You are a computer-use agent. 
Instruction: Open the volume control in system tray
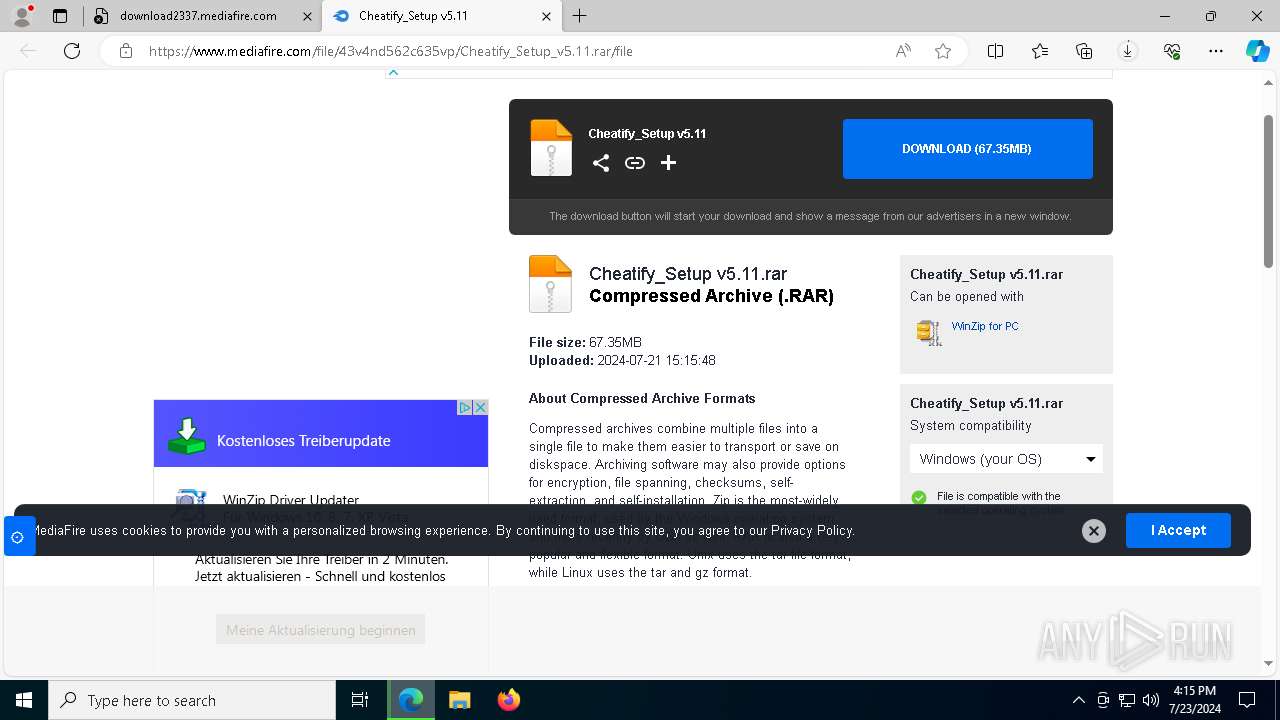tap(1151, 700)
